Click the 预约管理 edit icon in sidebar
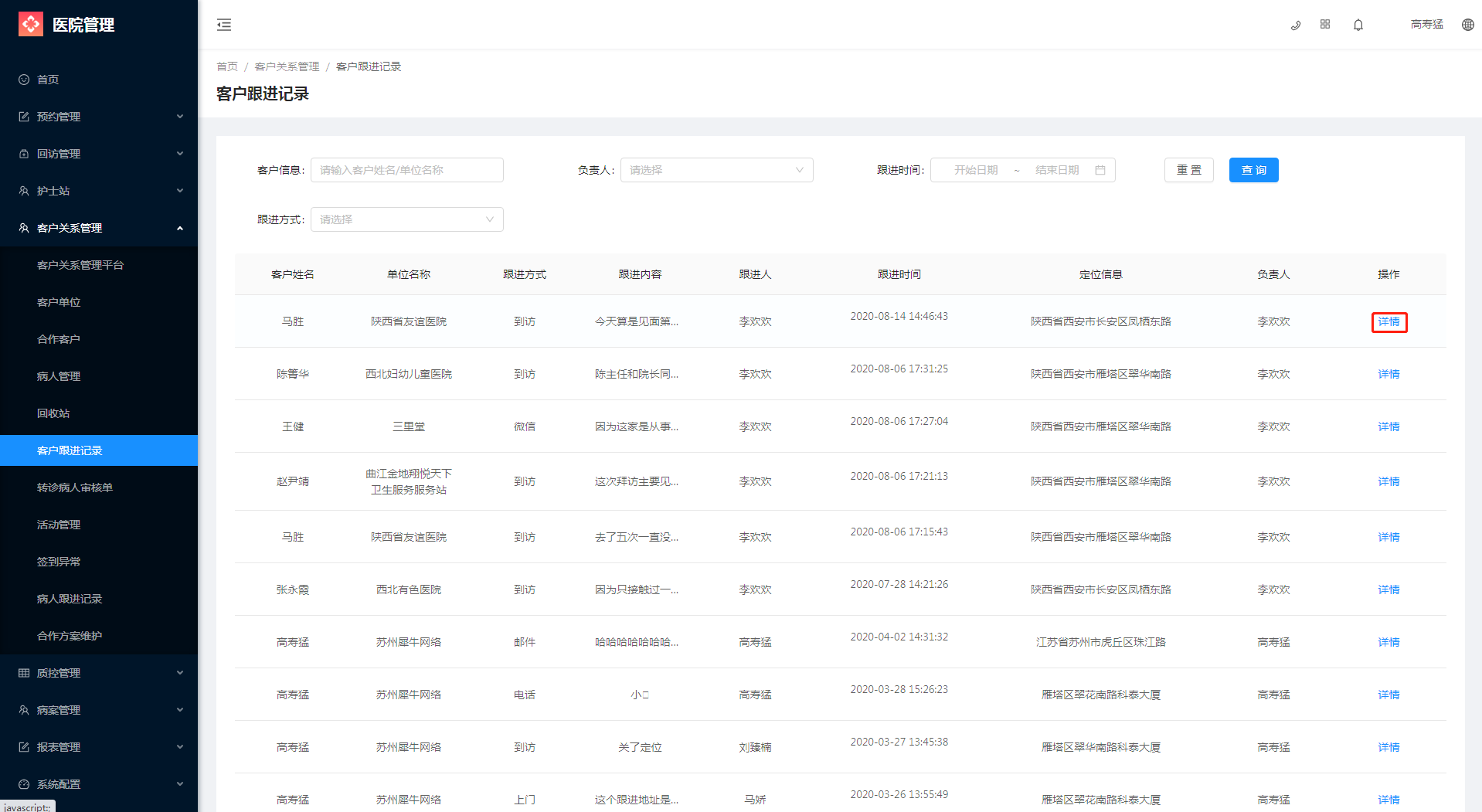Viewport: 1482px width, 812px height. 24,117
